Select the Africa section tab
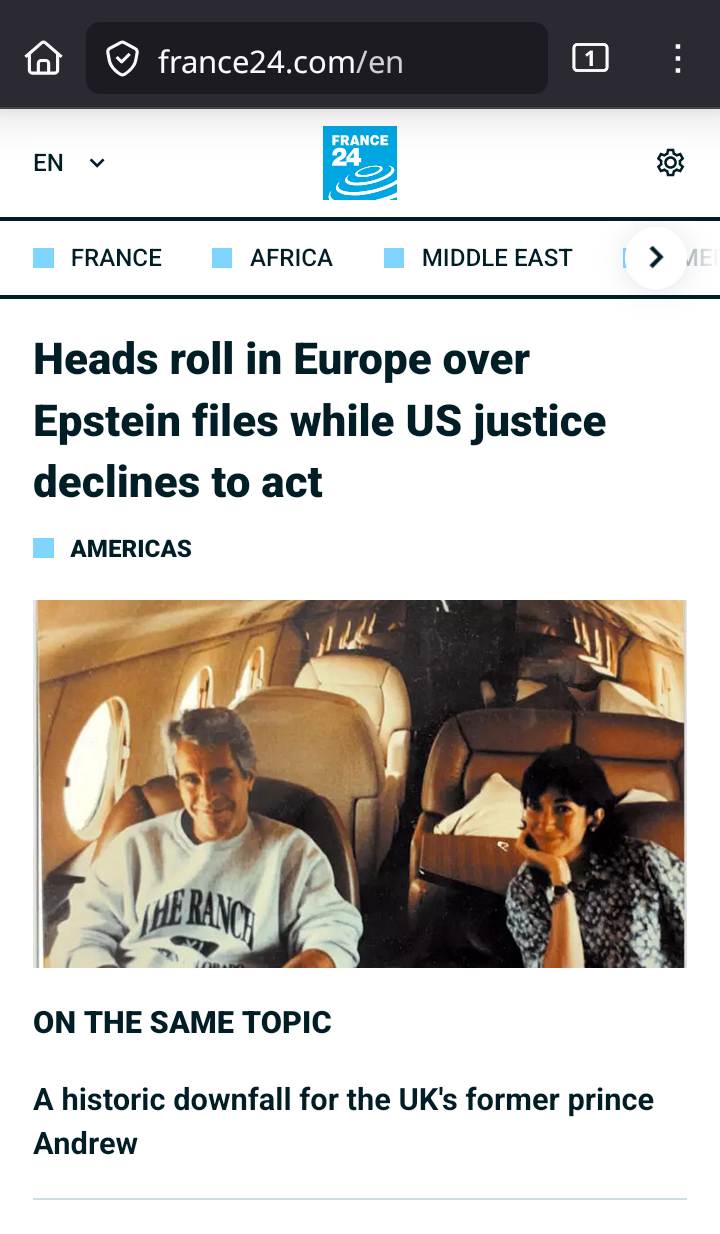The height and width of the screenshot is (1234, 720). 291,258
